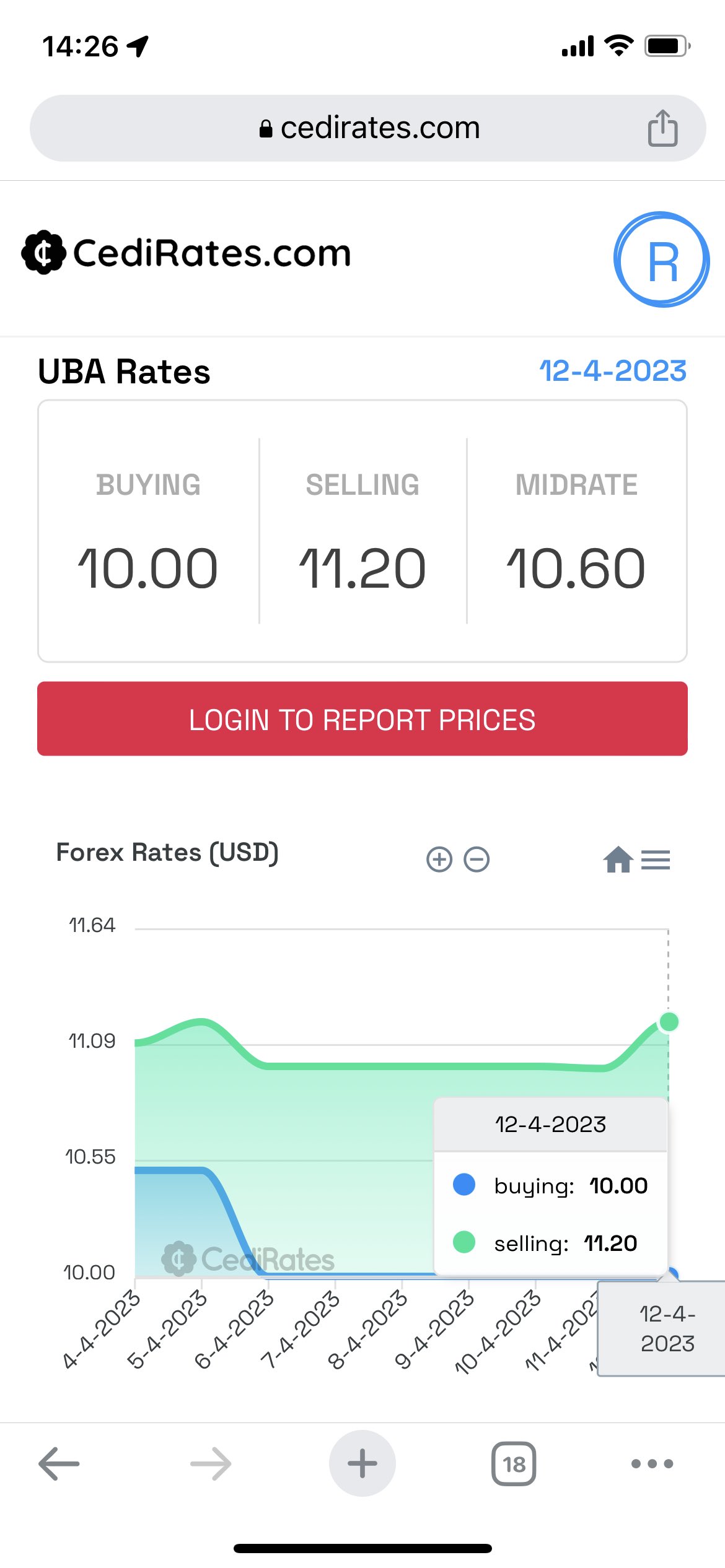Tap the share icon in address bar
Image resolution: width=725 pixels, height=1568 pixels.
[662, 128]
